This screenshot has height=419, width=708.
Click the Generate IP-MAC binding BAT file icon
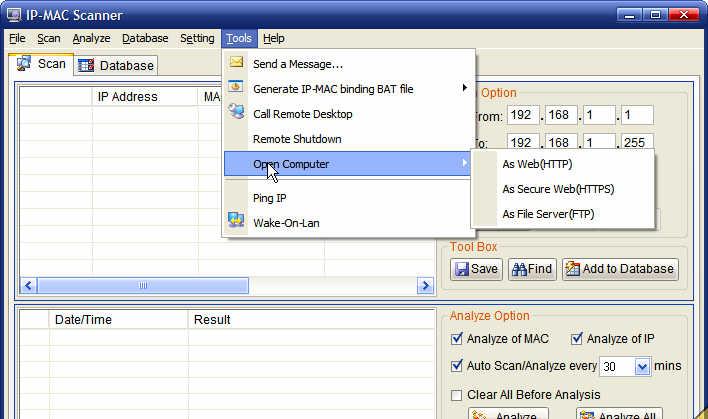coord(236,86)
